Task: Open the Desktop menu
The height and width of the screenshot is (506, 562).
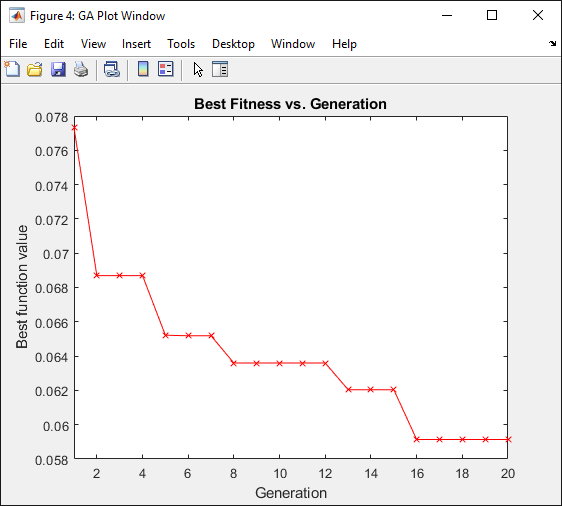Action: [x=233, y=44]
